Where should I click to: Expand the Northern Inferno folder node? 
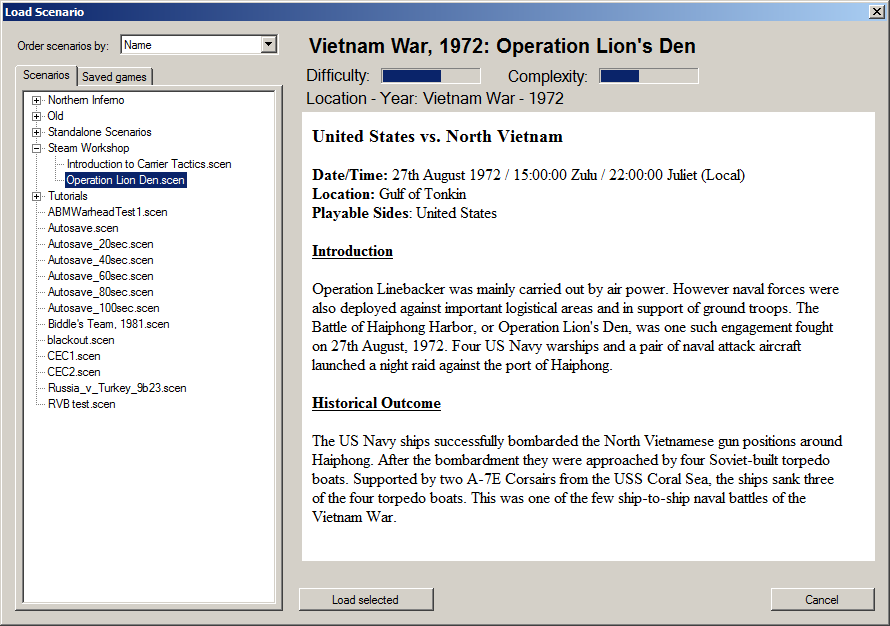click(x=36, y=100)
